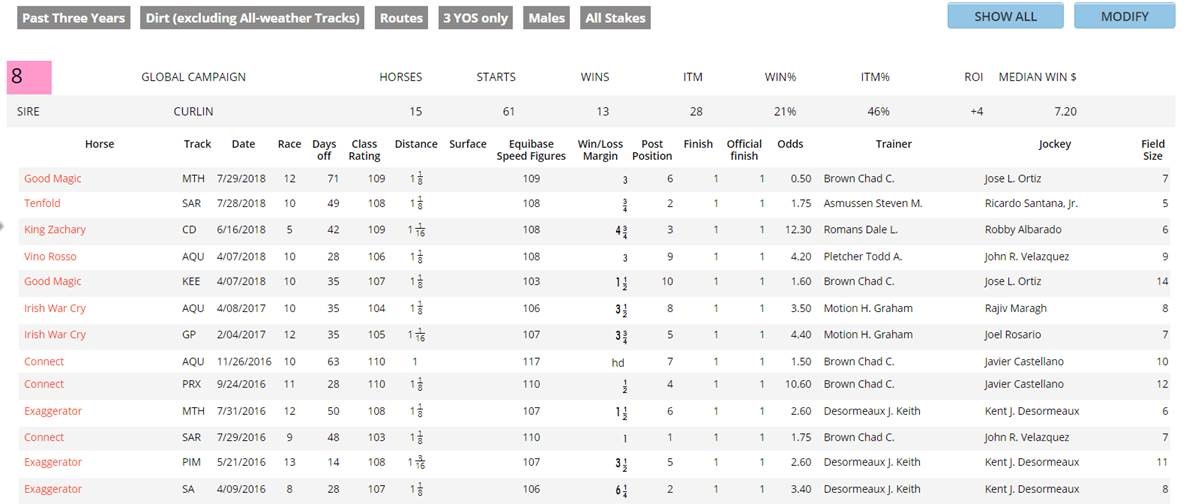Open Irish War Cry link in 2/04/2017 row
This screenshot has height=504, width=1198.
[x=55, y=335]
